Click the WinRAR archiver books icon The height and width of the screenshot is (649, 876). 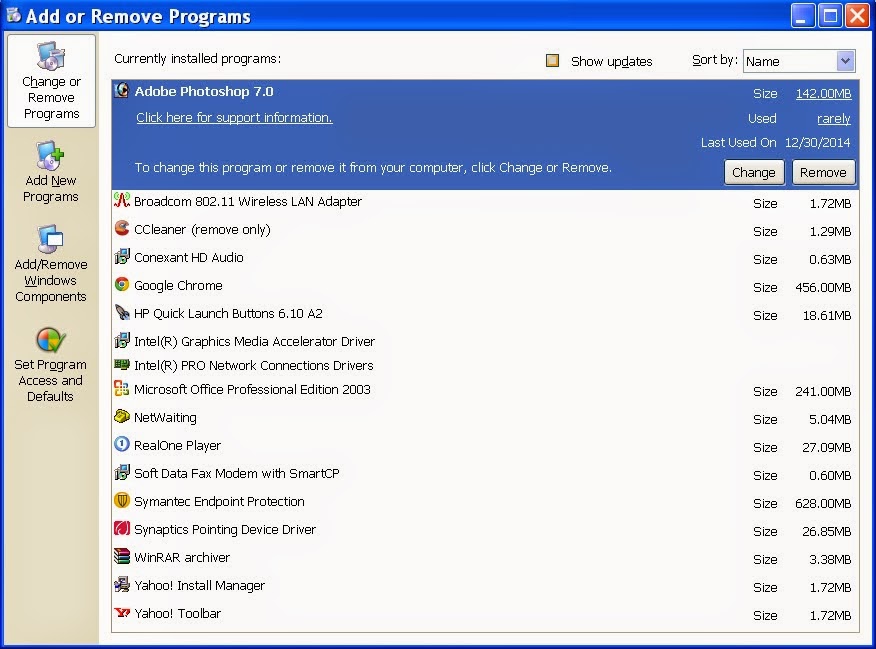pos(122,556)
